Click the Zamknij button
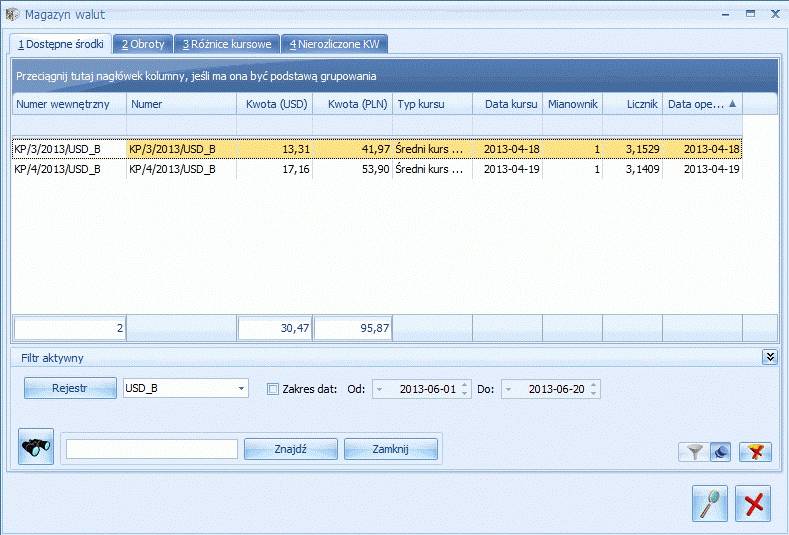Screen dimensions: 789x535 pos(390,449)
